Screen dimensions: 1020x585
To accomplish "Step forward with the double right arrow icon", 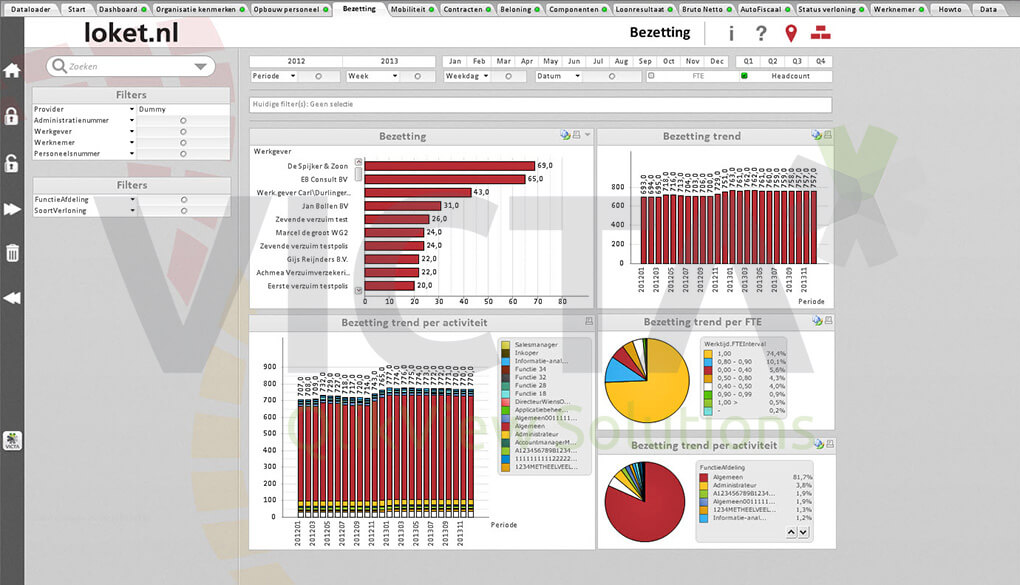I will [x=12, y=209].
